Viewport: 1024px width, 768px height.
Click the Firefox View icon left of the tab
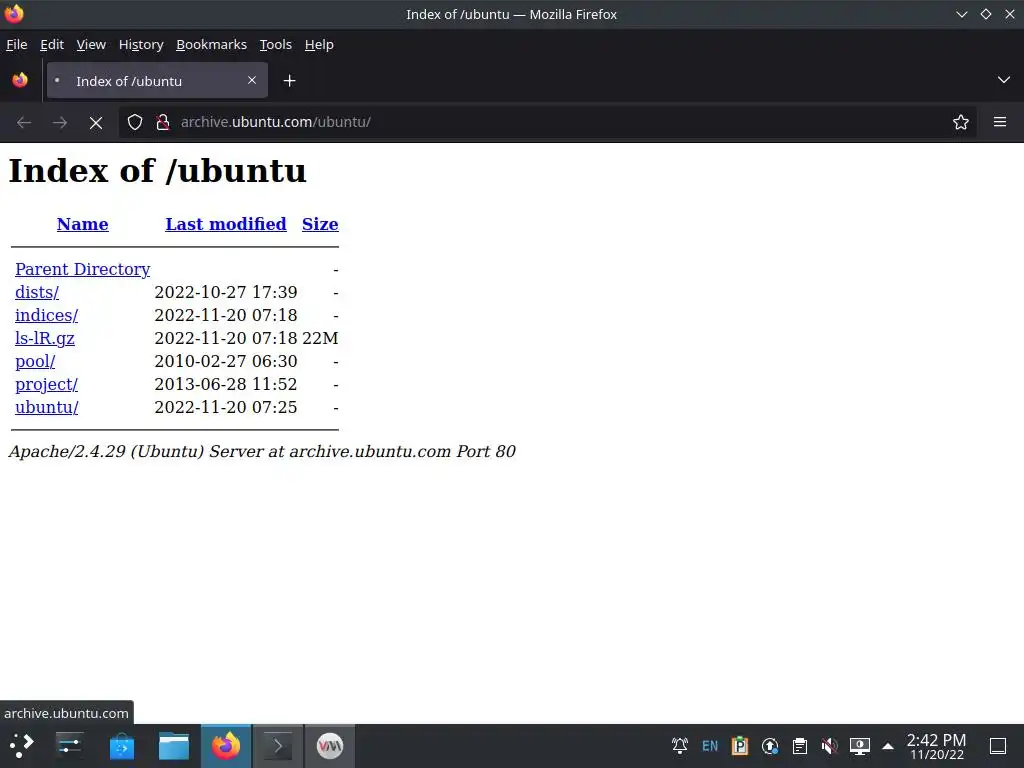20,80
